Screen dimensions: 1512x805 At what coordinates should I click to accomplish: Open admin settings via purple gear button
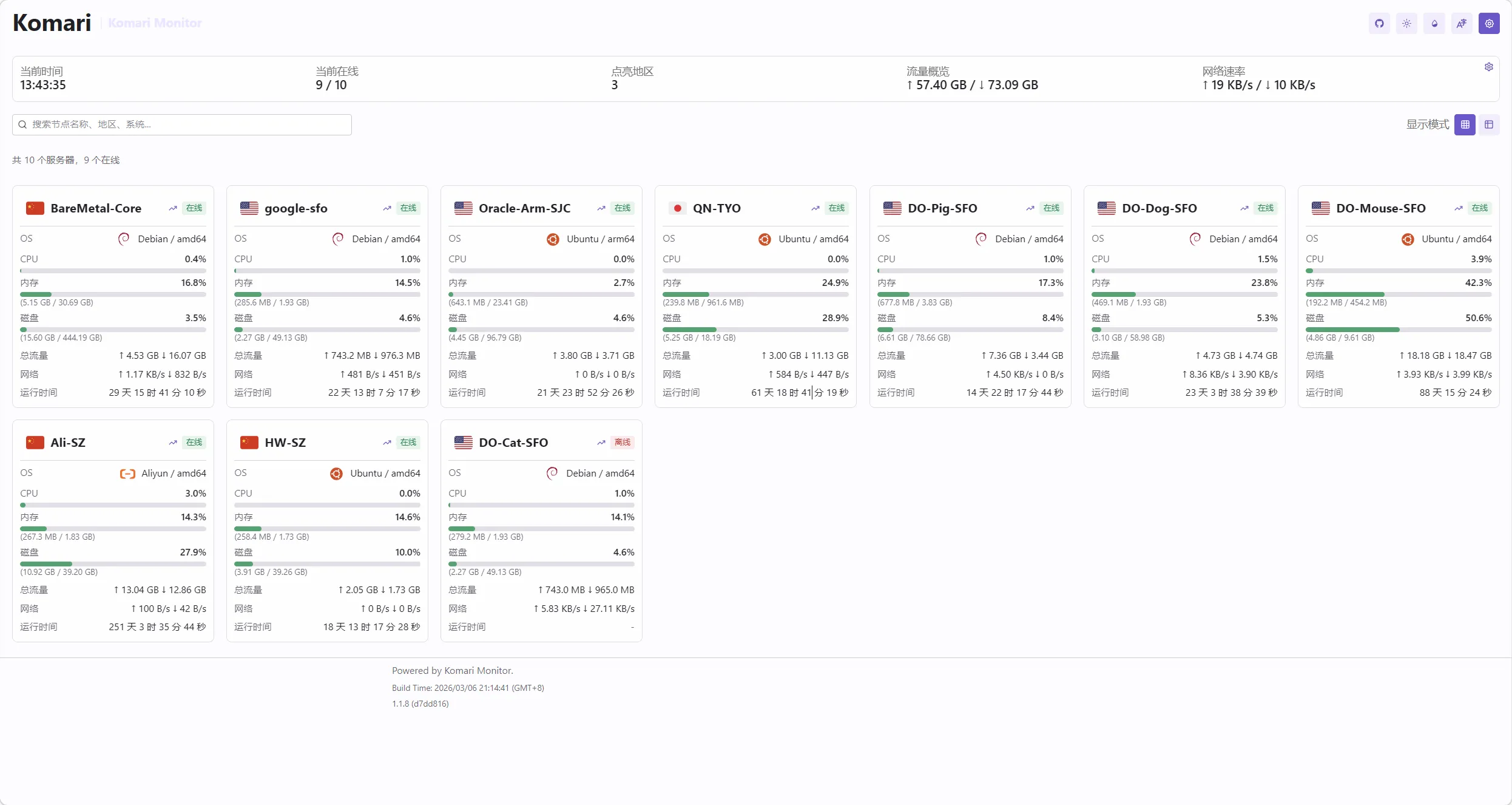click(1489, 24)
